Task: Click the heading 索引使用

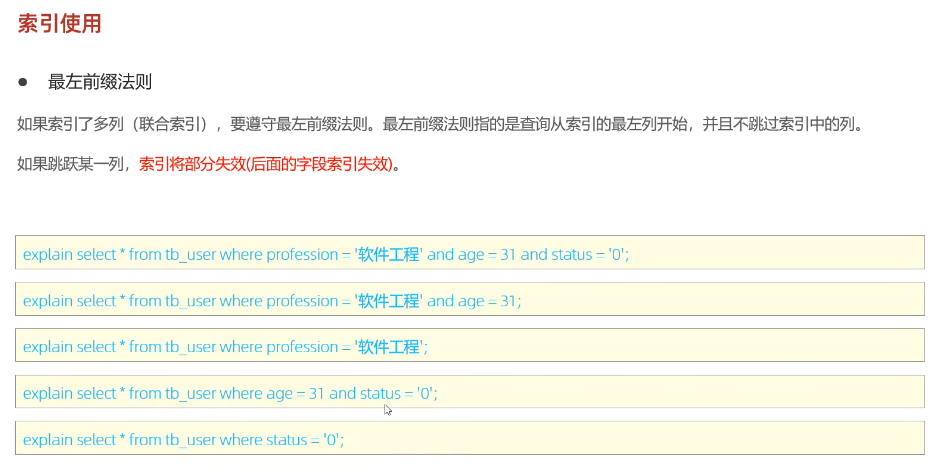Action: (x=59, y=23)
